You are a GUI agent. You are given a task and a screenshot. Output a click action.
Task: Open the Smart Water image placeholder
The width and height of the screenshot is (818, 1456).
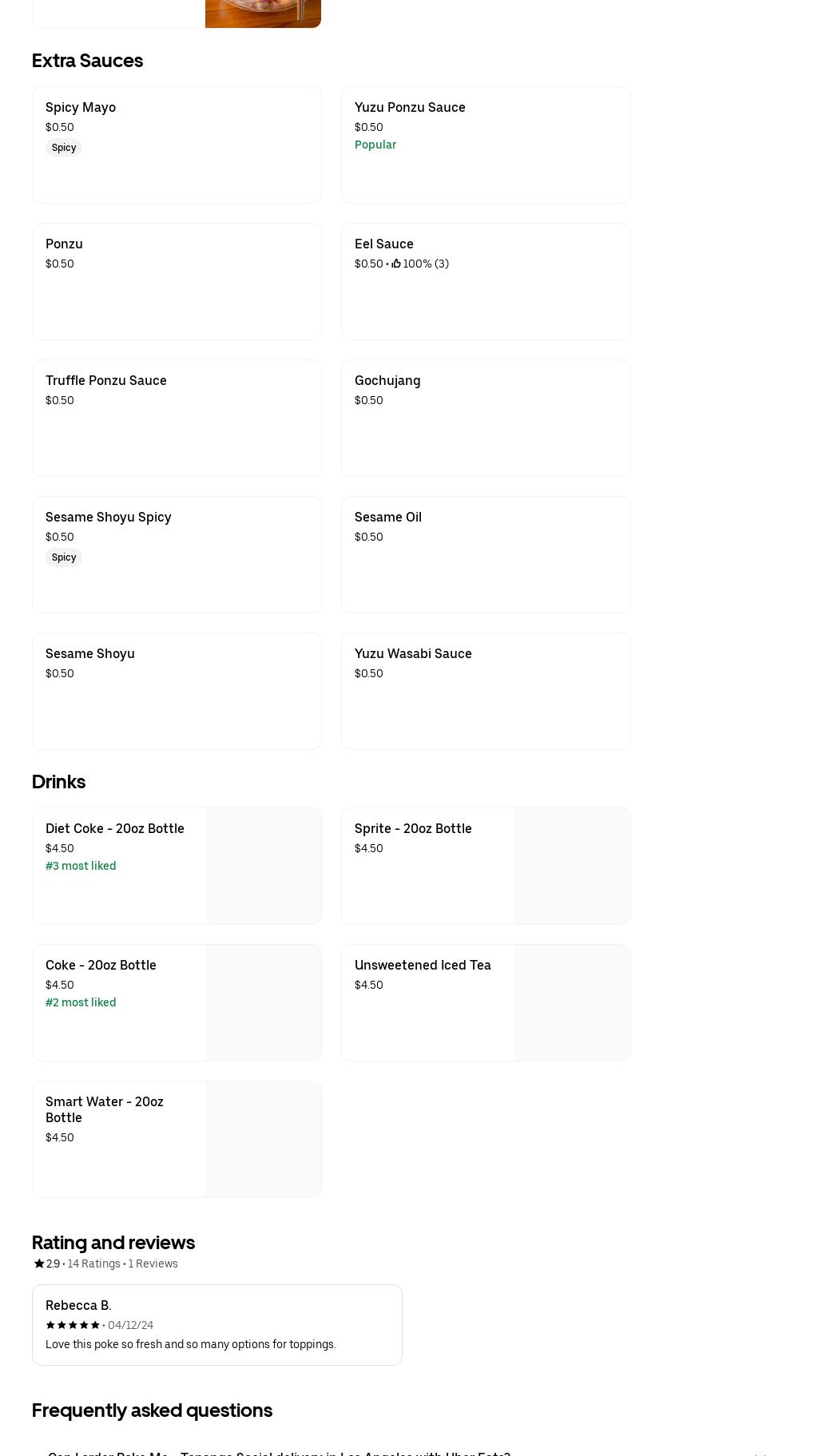click(x=263, y=1139)
